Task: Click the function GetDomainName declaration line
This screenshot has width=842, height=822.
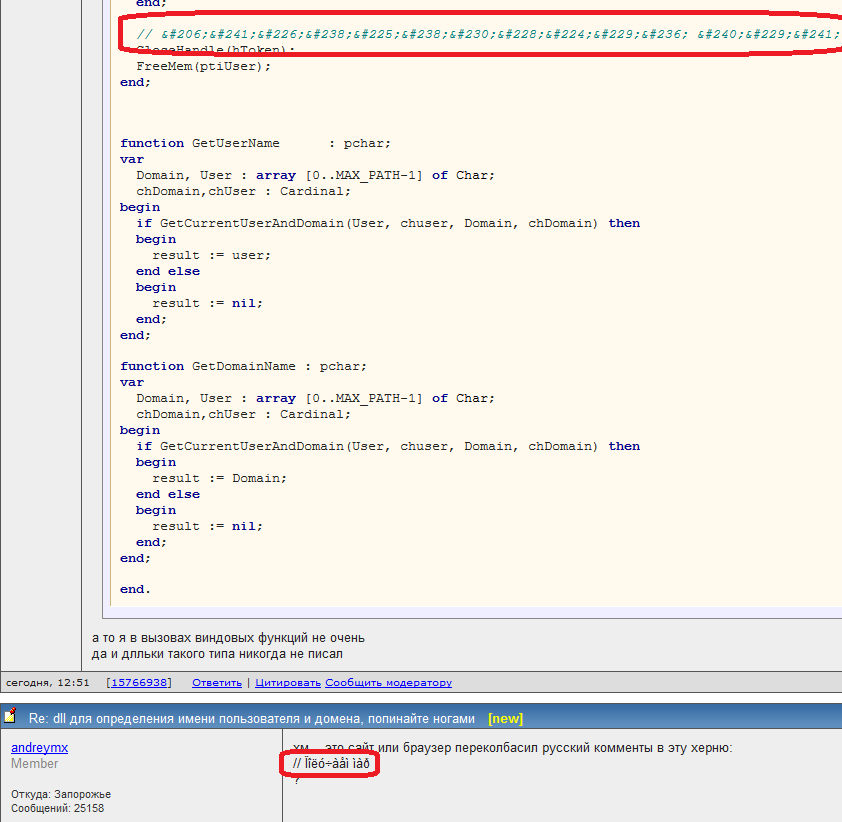Action: [x=243, y=366]
